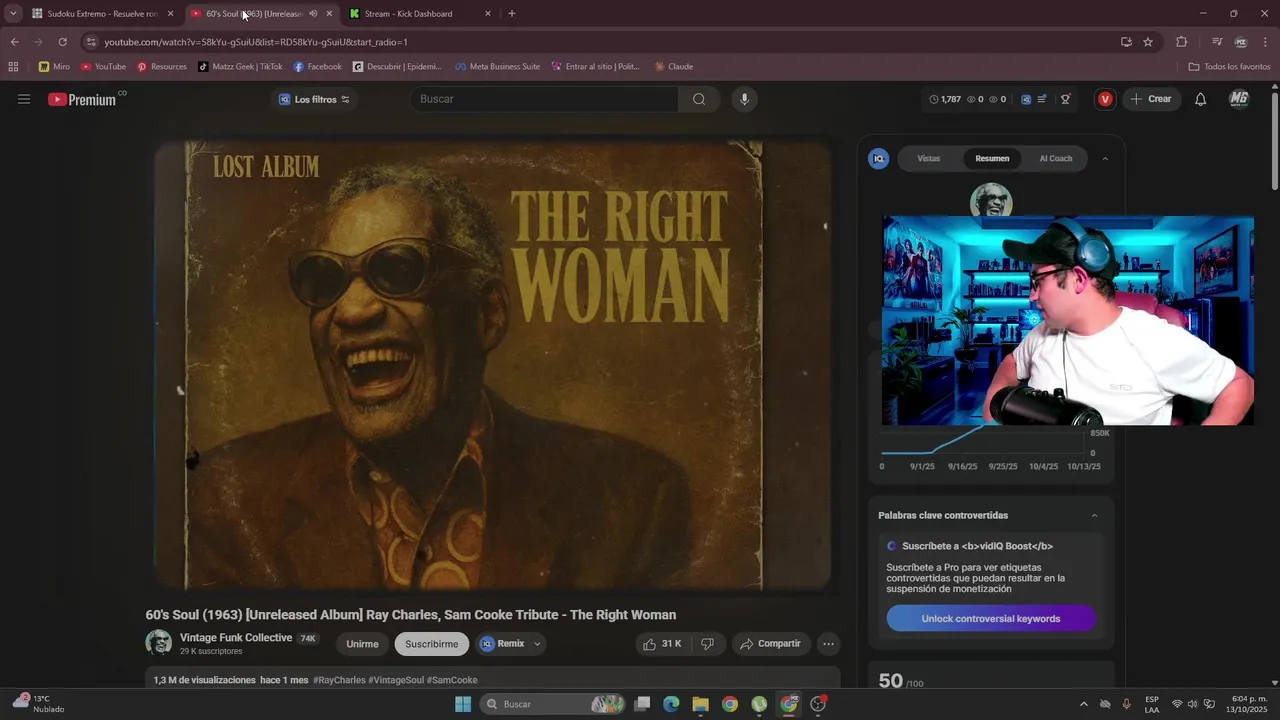Click the page vertical scrollbar
The image size is (1280, 720).
click(x=1274, y=140)
